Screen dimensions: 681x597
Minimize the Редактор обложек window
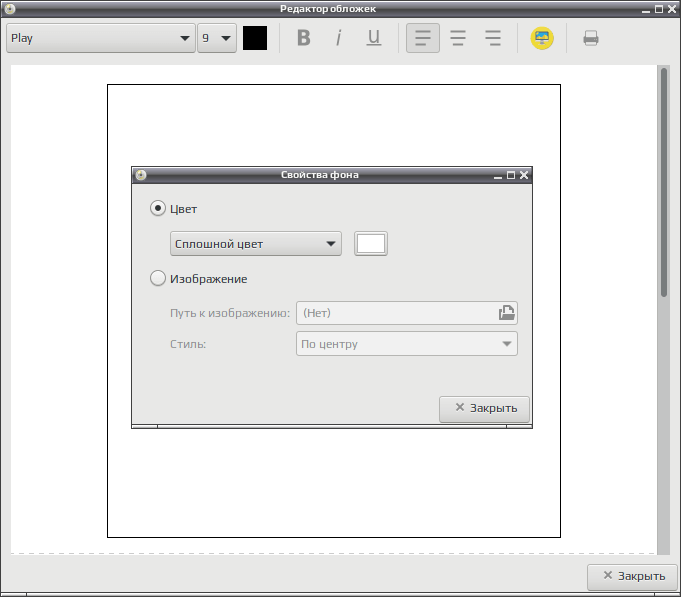point(646,9)
